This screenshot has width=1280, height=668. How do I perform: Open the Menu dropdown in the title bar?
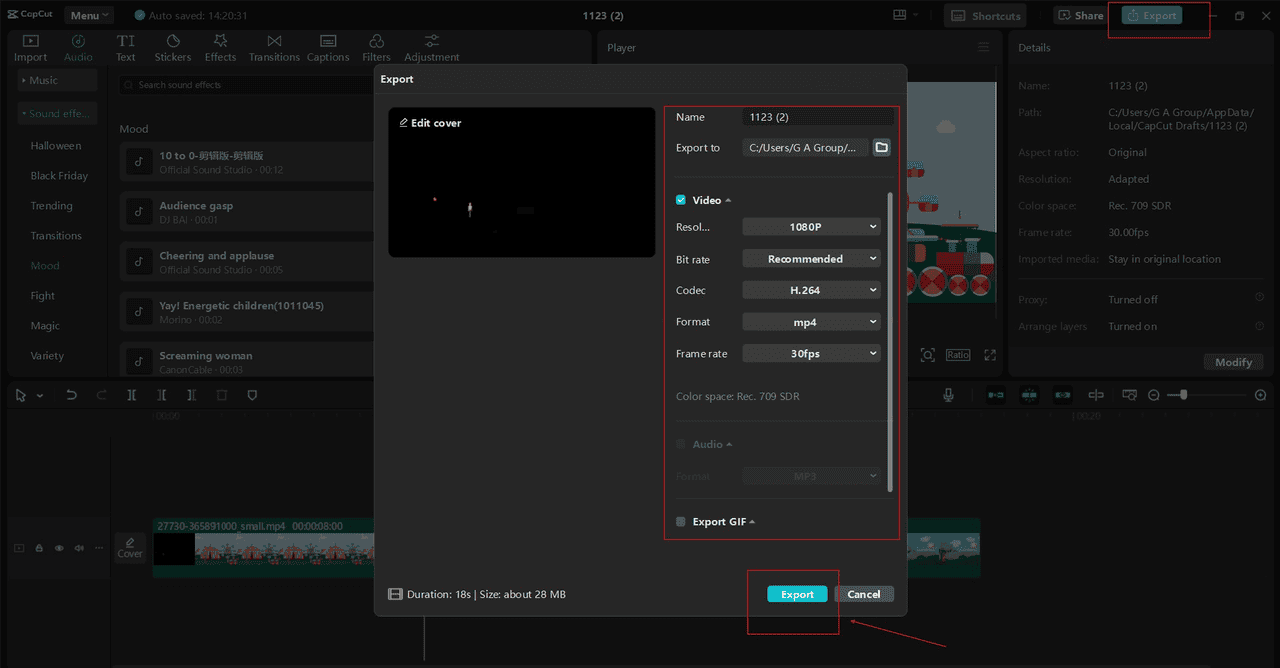click(x=88, y=14)
